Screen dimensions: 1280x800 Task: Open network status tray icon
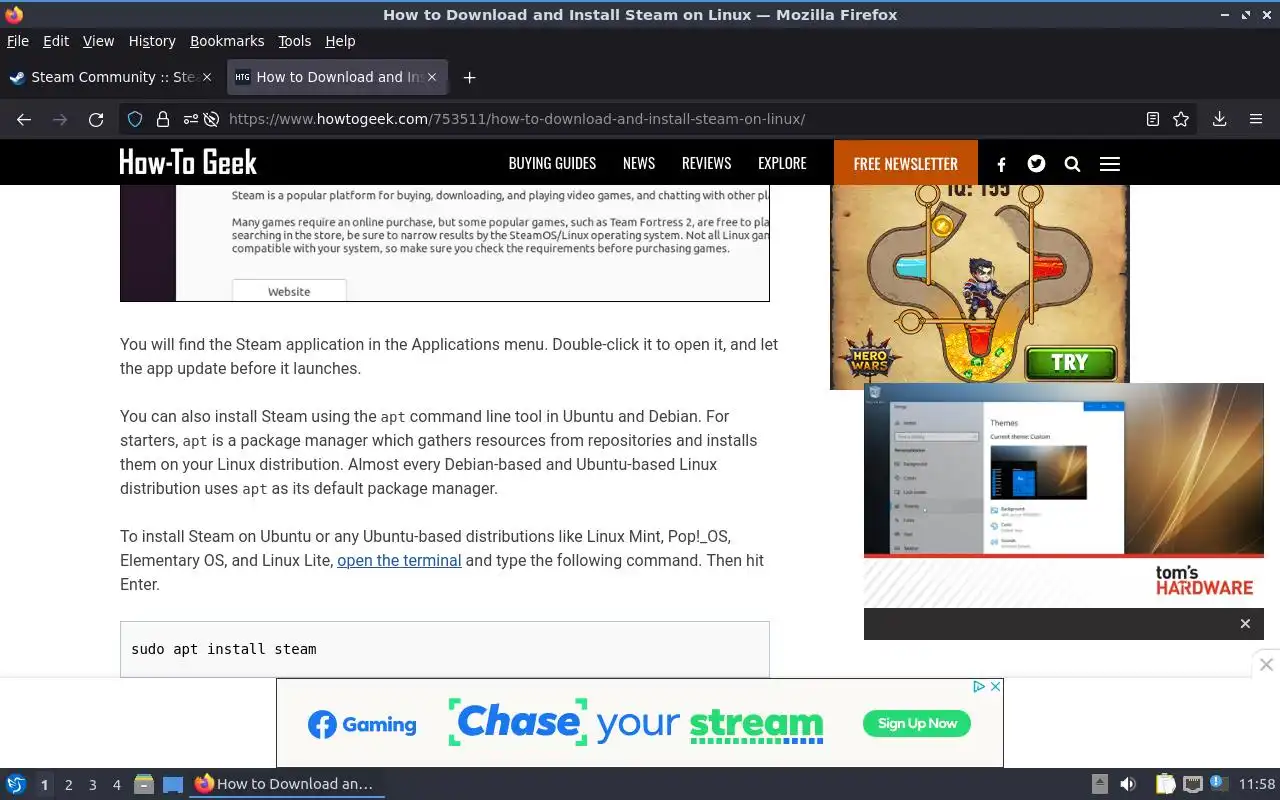click(1192, 784)
